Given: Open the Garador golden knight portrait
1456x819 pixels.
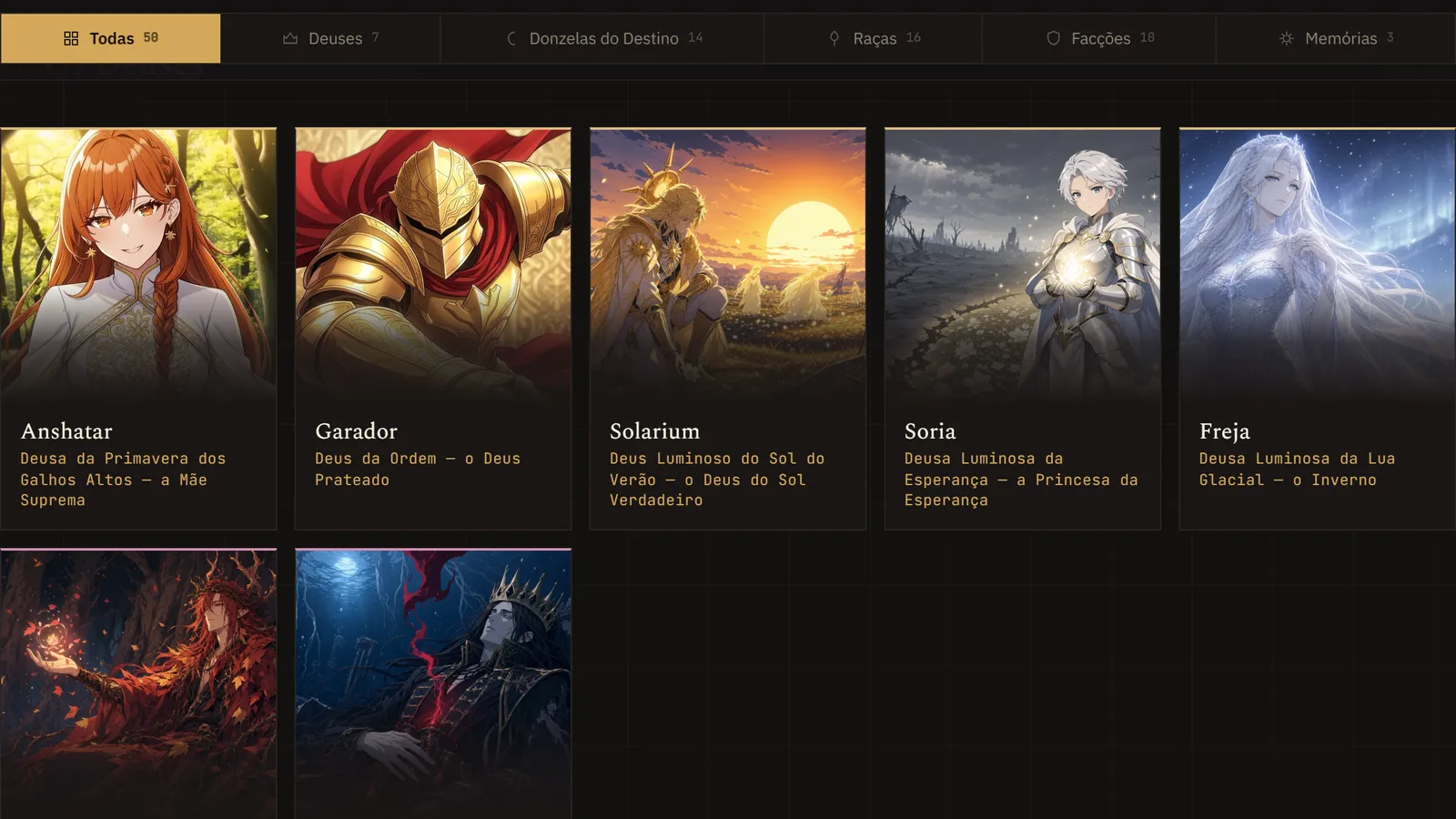Looking at the screenshot, I should [433, 264].
